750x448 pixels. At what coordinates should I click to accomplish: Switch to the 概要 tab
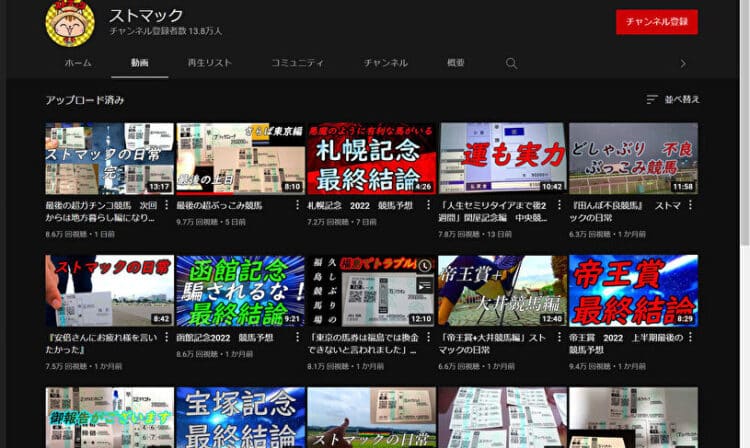tap(455, 63)
